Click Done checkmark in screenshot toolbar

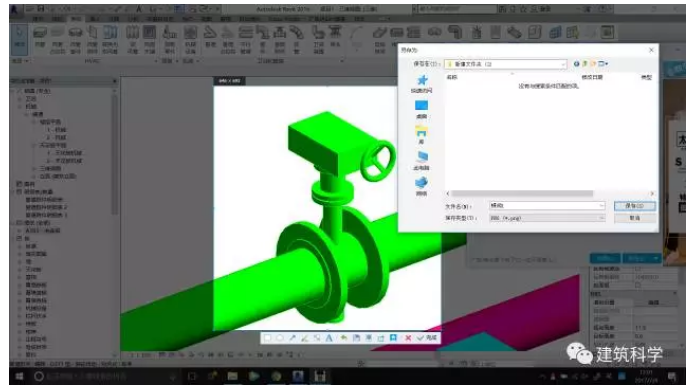click(427, 338)
